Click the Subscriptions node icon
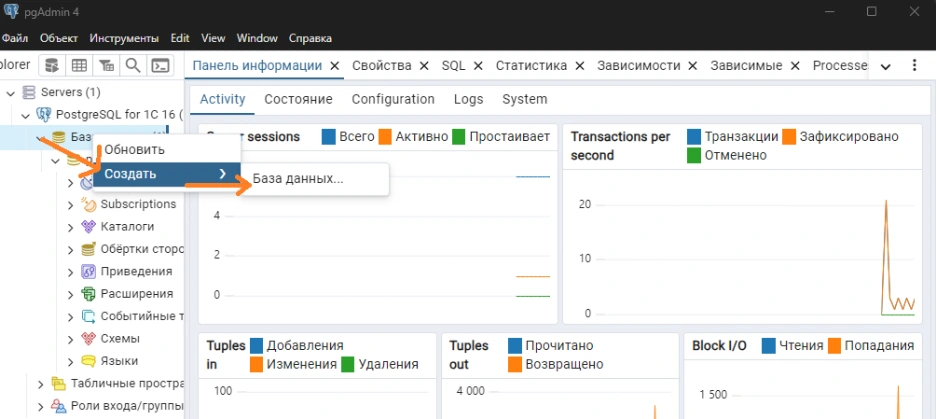Image resolution: width=936 pixels, height=419 pixels. pyautogui.click(x=89, y=204)
